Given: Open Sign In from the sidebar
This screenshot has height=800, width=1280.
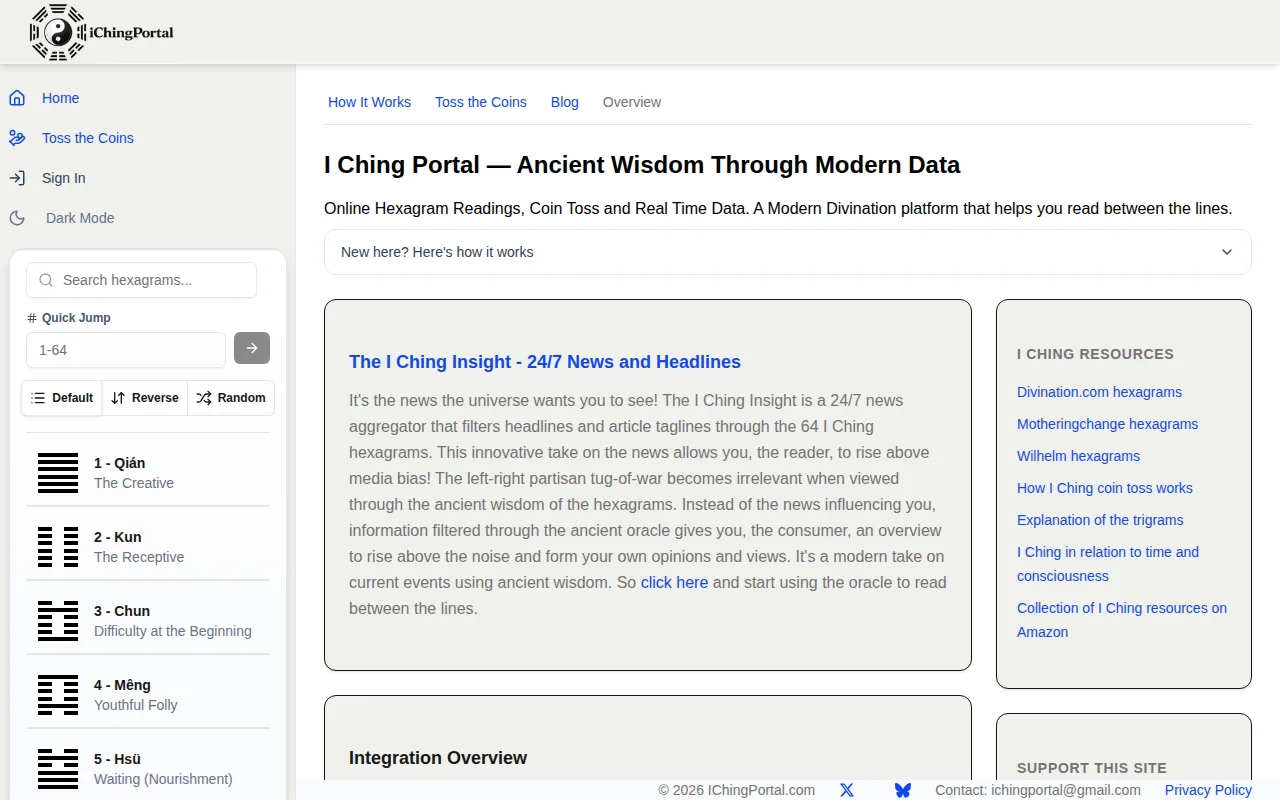Looking at the screenshot, I should (x=64, y=178).
